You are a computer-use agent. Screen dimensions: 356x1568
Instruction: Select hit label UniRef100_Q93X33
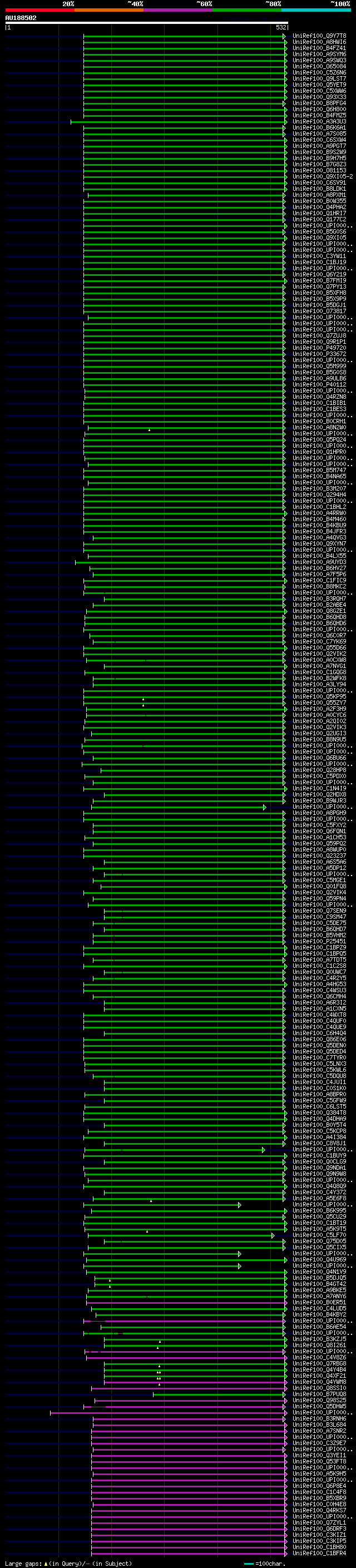319,97
